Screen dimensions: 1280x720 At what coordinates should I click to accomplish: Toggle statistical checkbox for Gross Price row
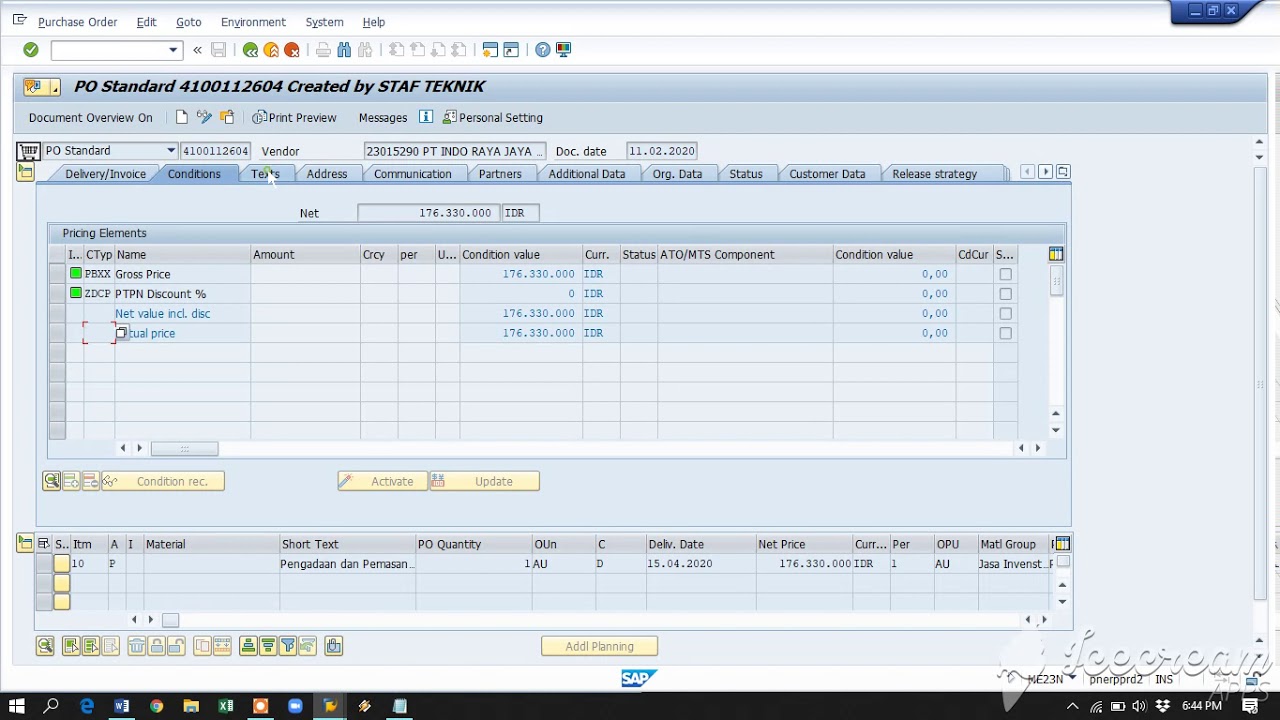coord(1005,274)
